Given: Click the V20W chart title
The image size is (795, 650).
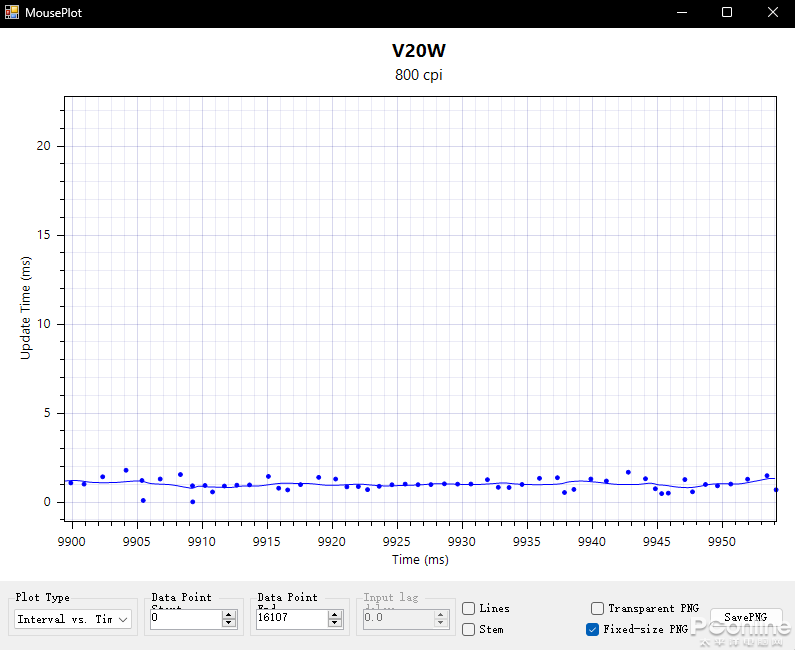Looking at the screenshot, I should click(x=419, y=51).
